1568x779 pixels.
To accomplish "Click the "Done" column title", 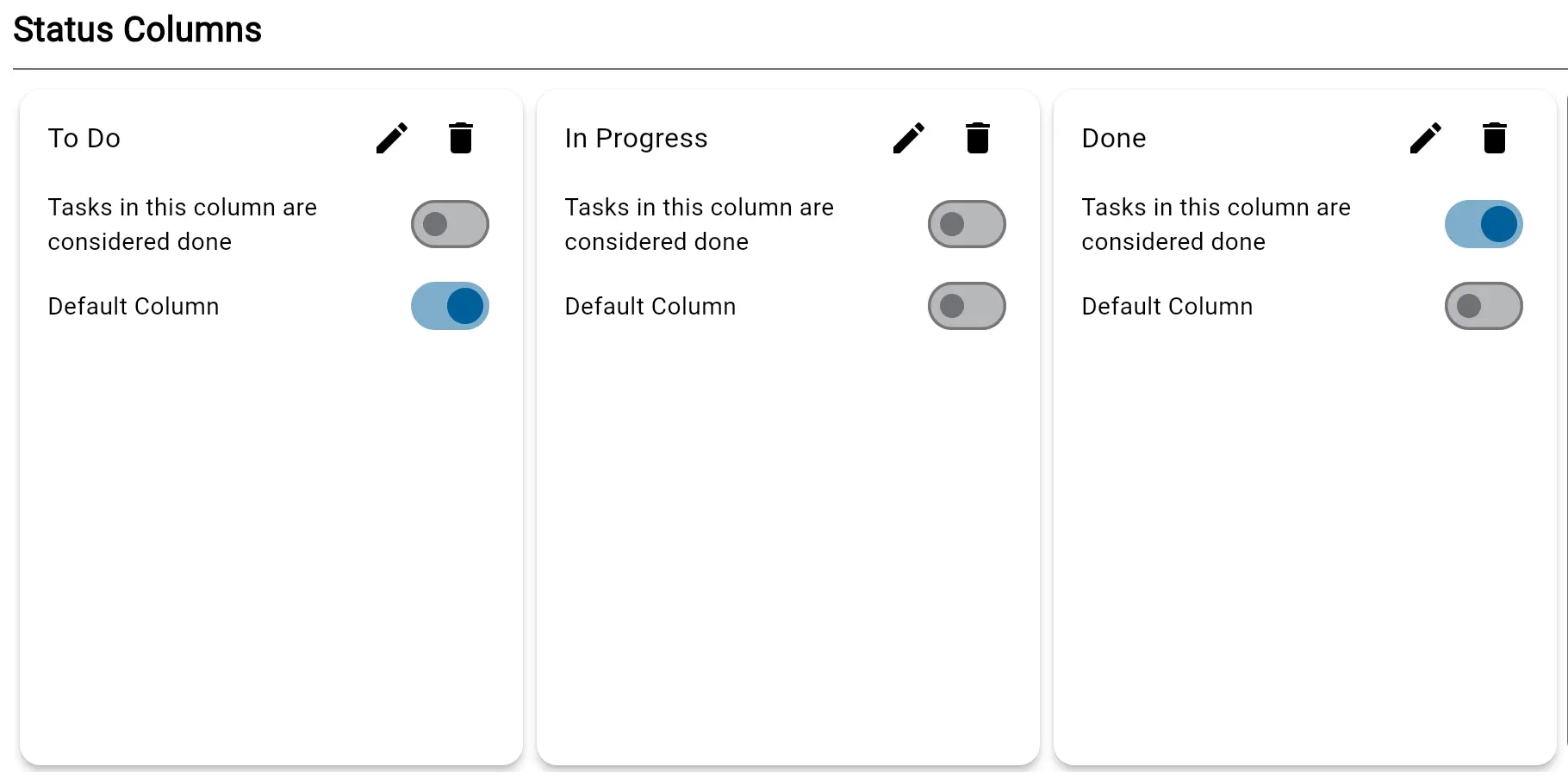I will pyautogui.click(x=1114, y=138).
